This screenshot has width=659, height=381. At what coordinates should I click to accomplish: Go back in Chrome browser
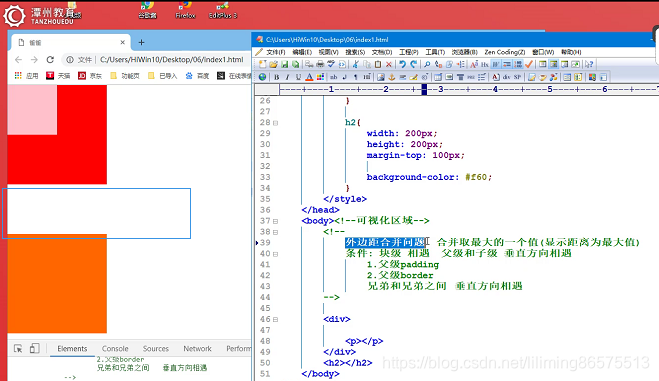pos(18,60)
